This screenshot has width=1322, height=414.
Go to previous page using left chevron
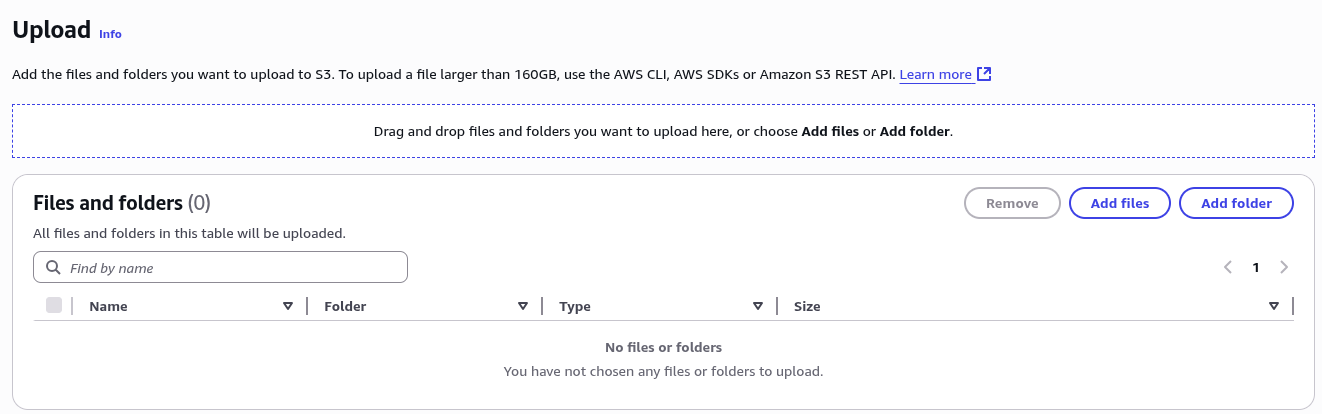tap(1228, 267)
